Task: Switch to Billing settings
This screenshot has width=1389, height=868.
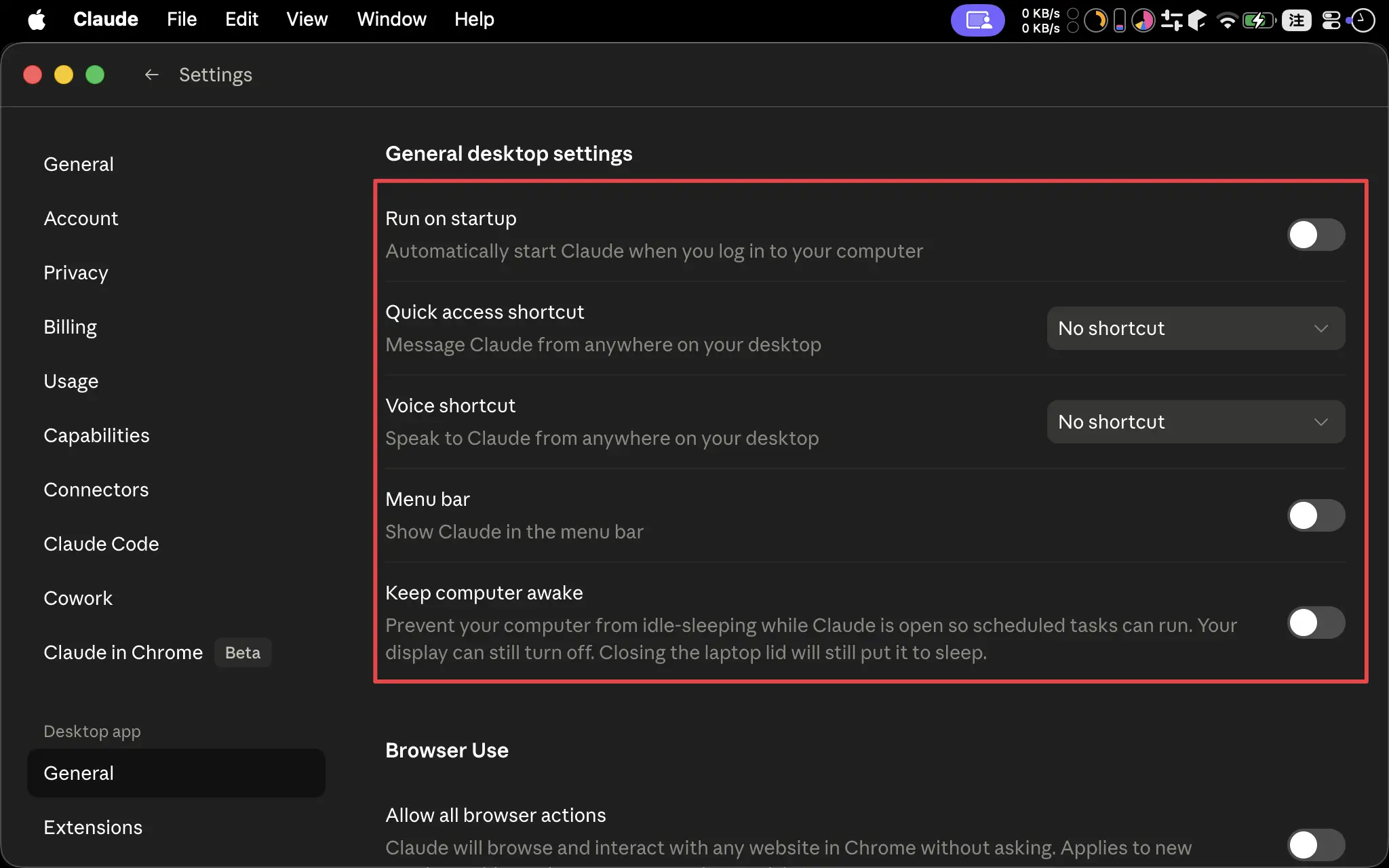Action: (70, 327)
